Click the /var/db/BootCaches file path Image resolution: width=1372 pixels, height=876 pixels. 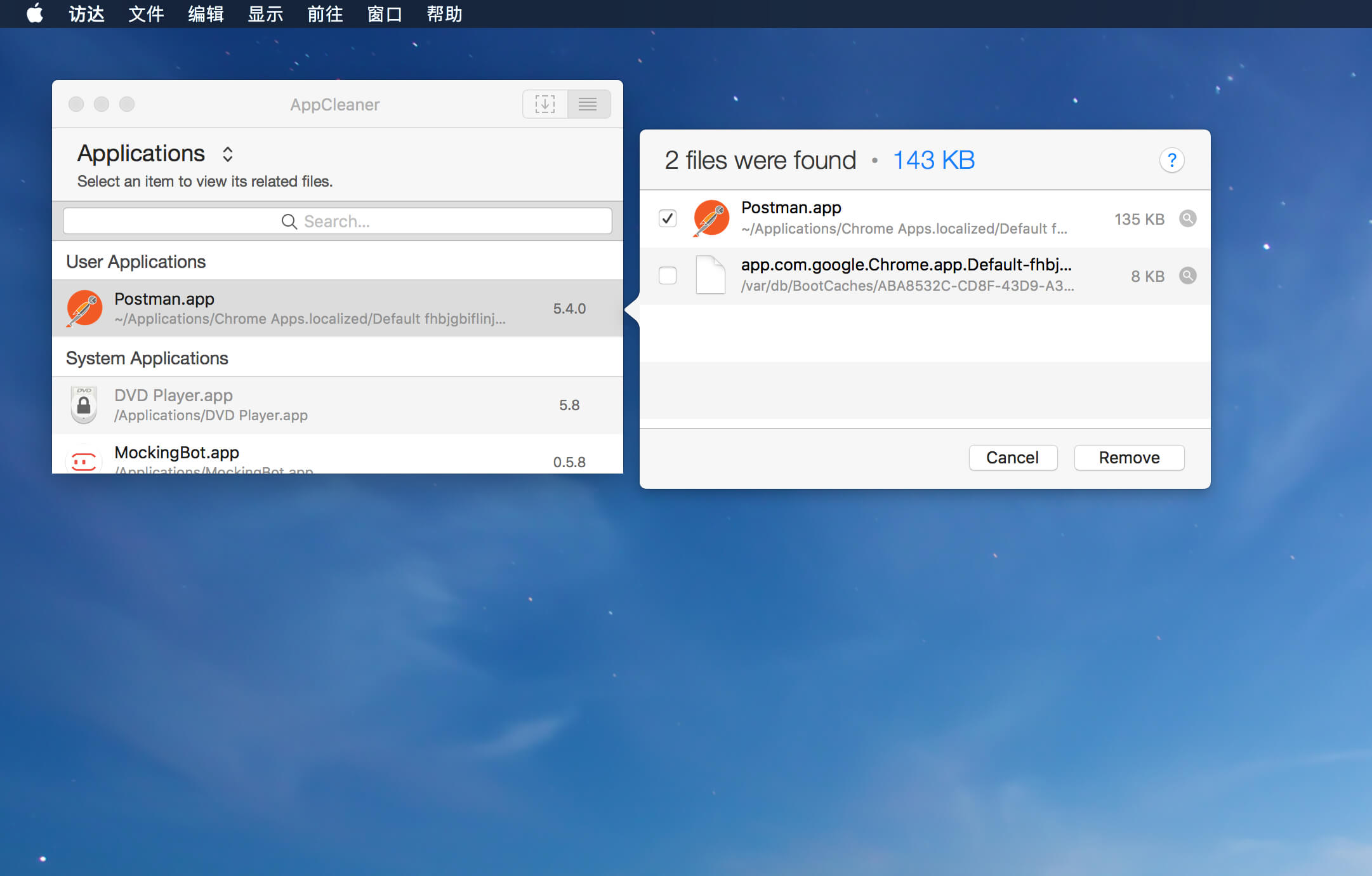(x=907, y=286)
